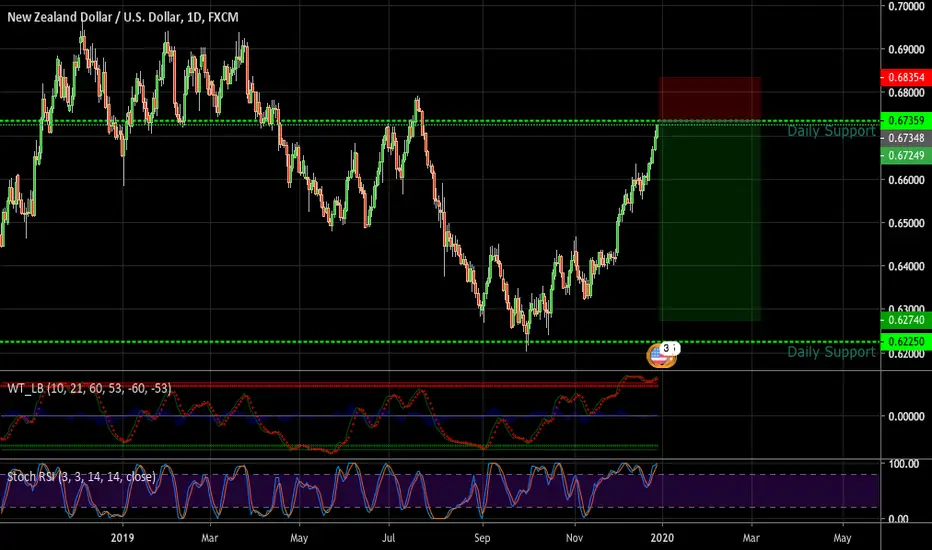Open the US flag economic event marker
Viewport: 932px width, 550px height.
[x=659, y=356]
